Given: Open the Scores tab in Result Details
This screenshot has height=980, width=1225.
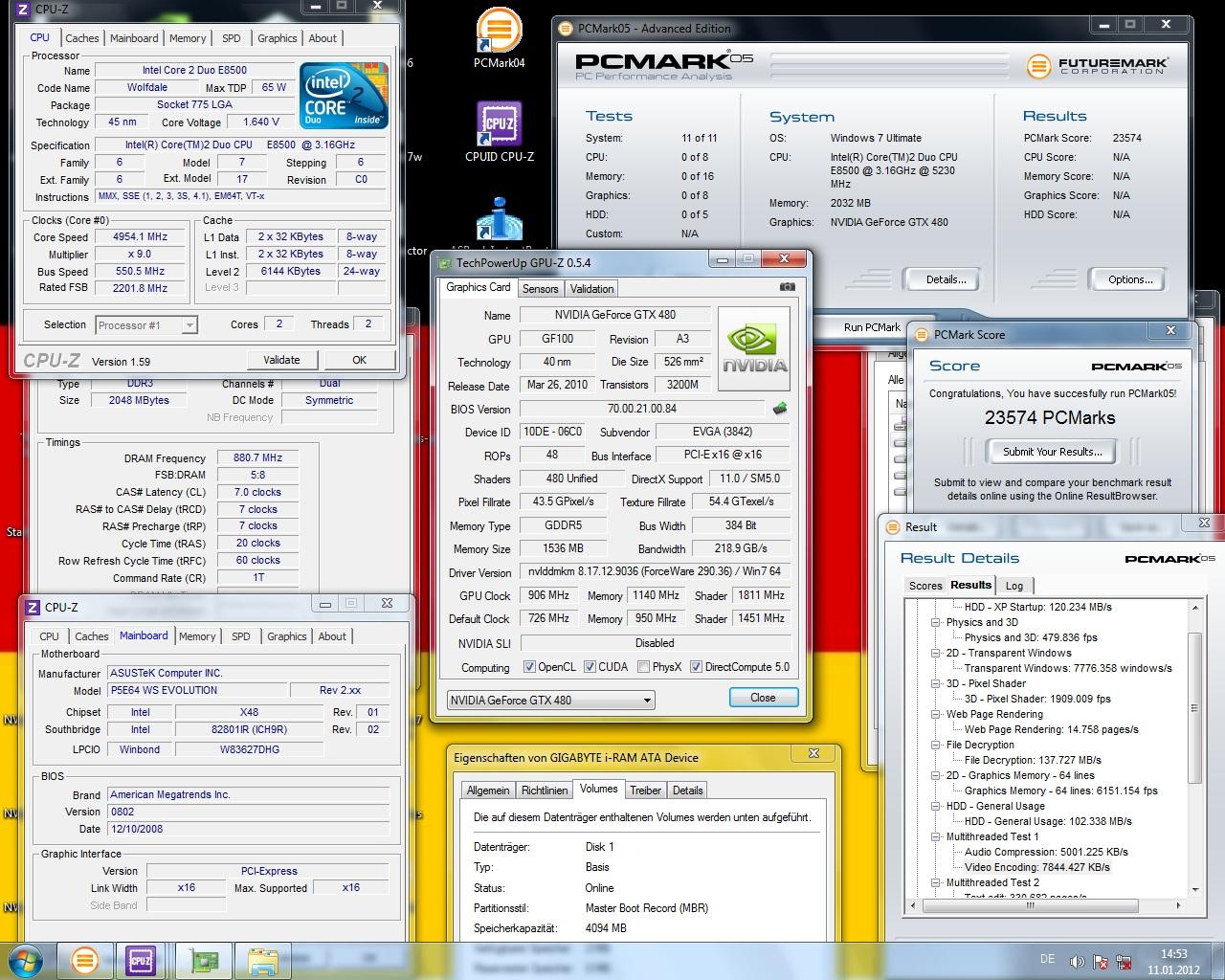Looking at the screenshot, I should pos(925,586).
